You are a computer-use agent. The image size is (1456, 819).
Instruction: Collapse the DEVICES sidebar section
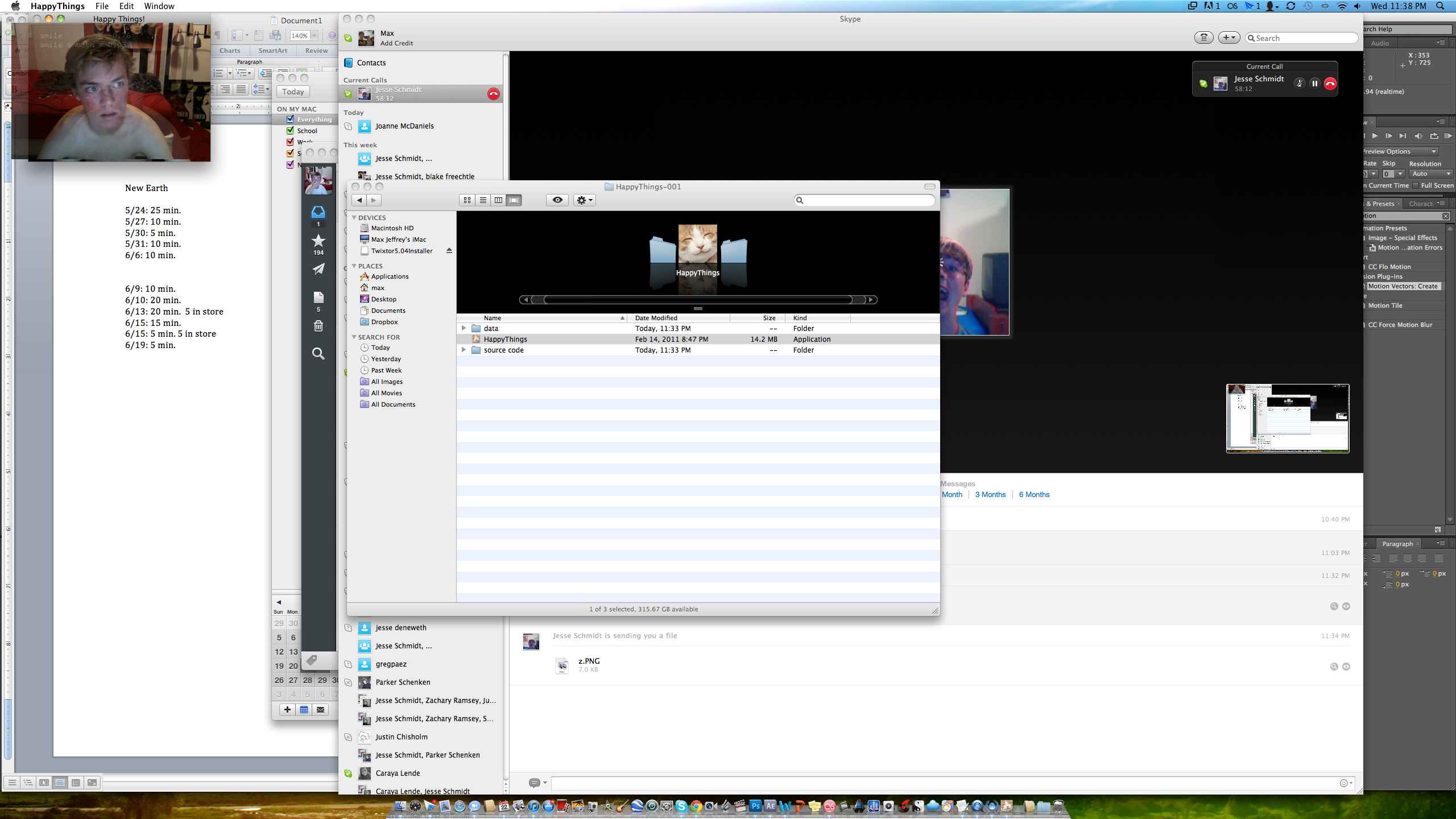tap(354, 218)
